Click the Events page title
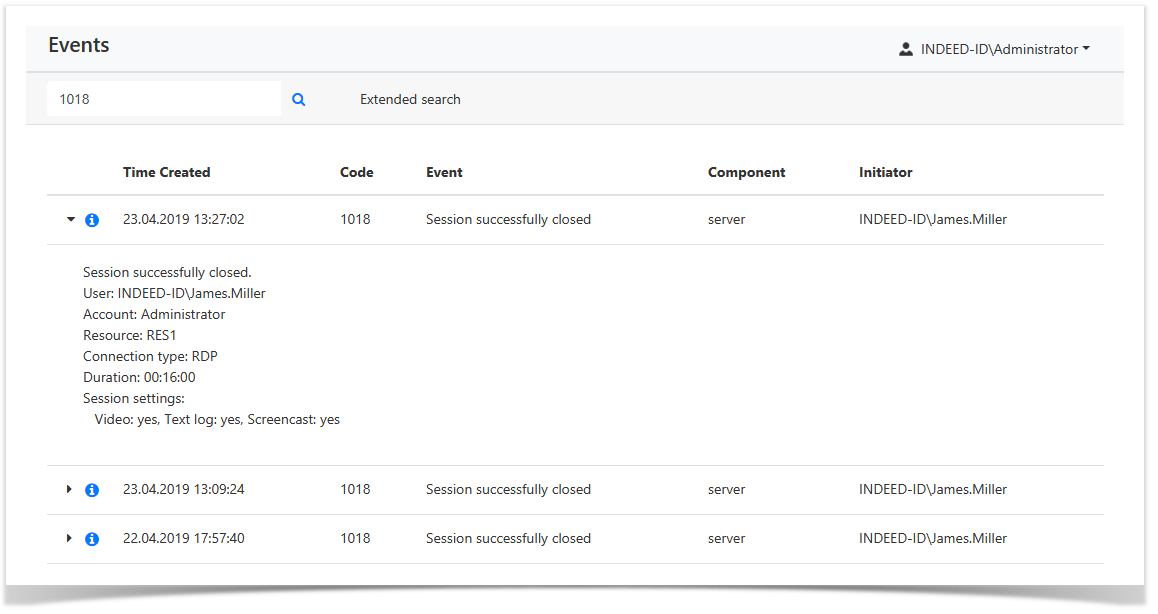Image resolution: width=1158 pixels, height=614 pixels. (x=79, y=46)
